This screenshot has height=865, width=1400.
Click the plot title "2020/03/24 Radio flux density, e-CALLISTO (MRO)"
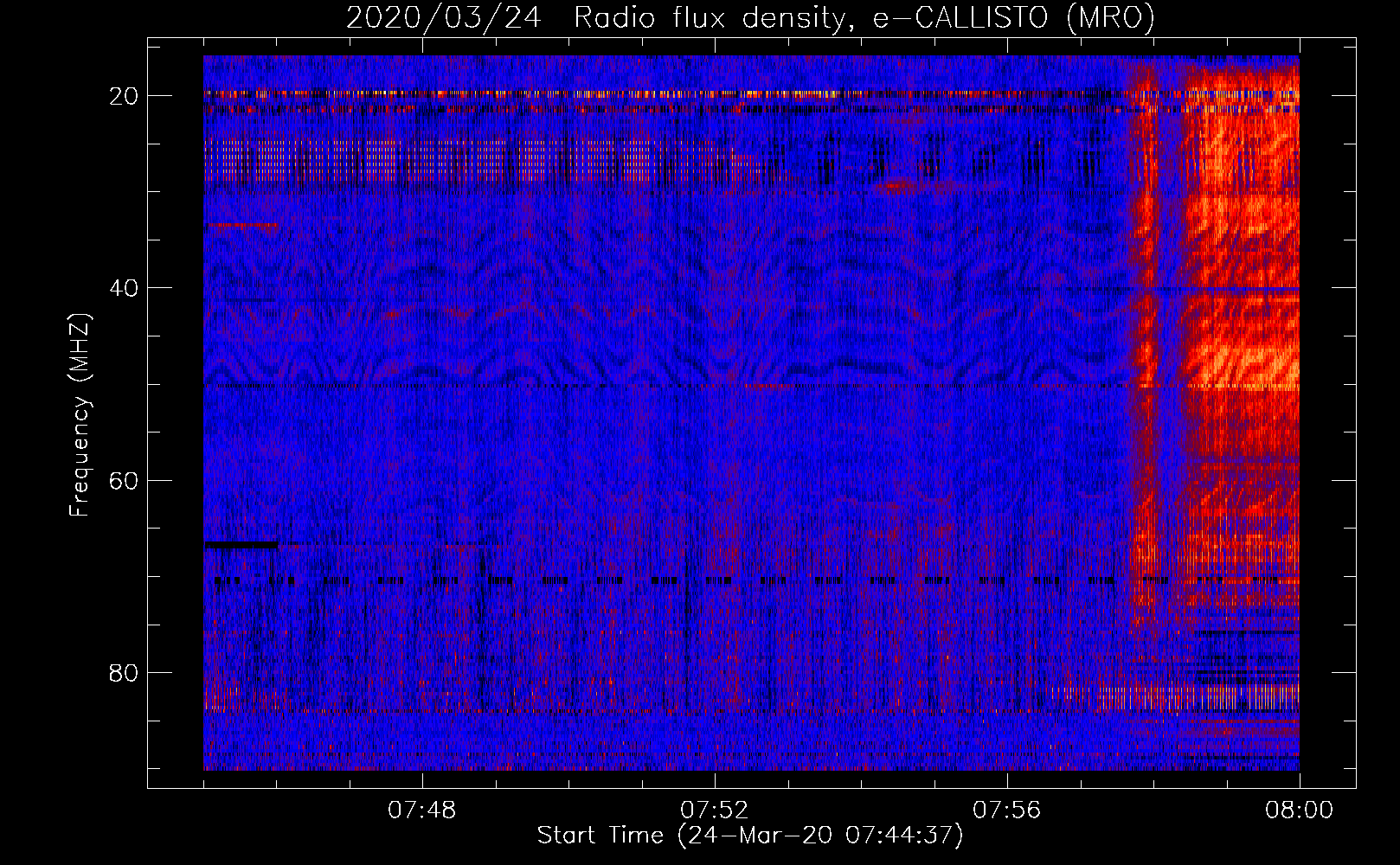click(x=750, y=17)
